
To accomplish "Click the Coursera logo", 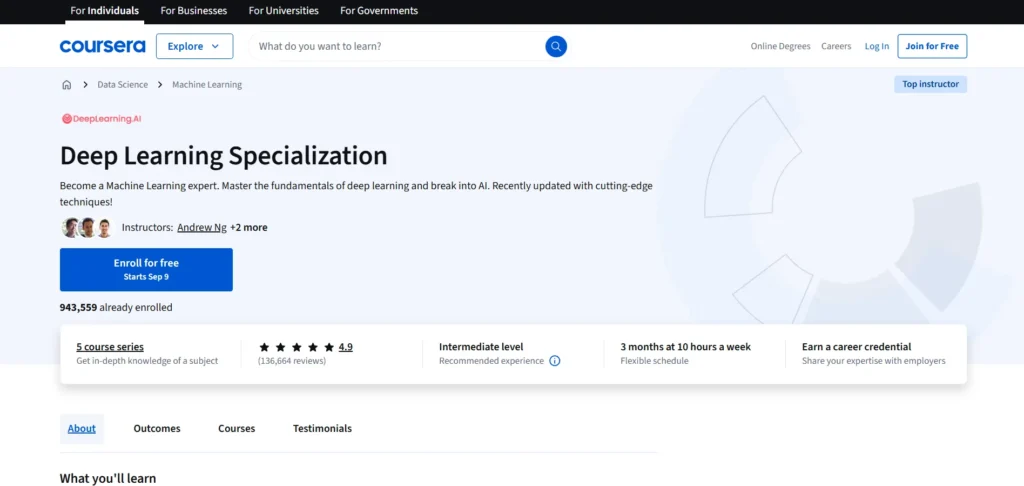I will pyautogui.click(x=102, y=46).
